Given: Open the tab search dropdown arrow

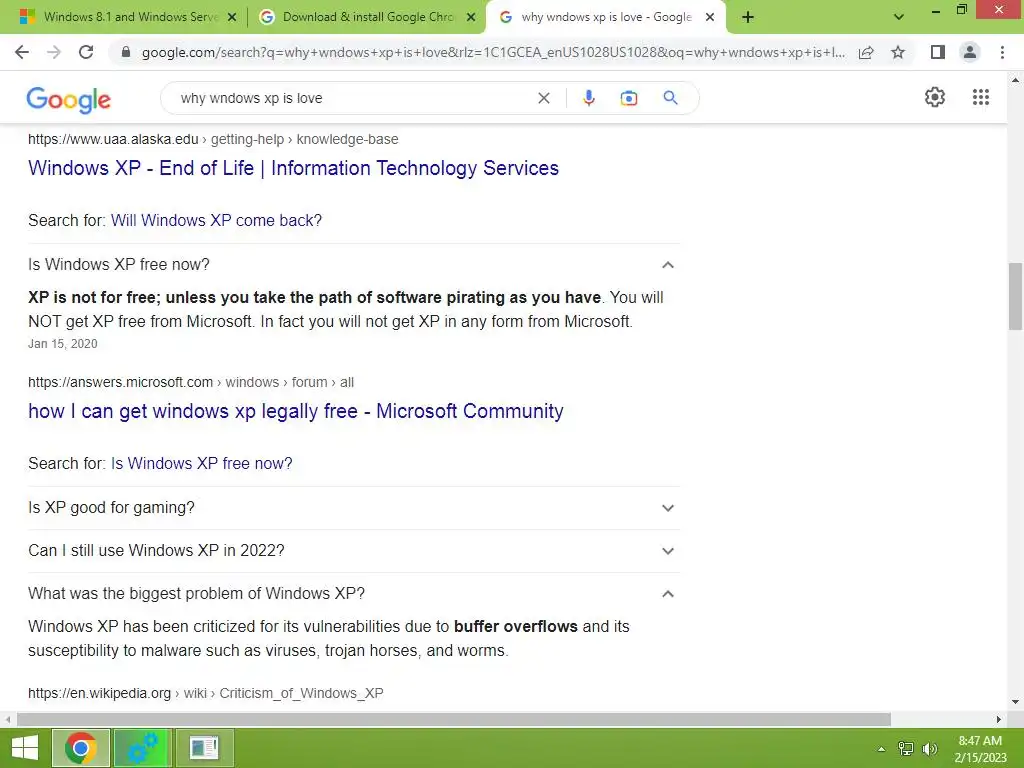Looking at the screenshot, I should (899, 17).
